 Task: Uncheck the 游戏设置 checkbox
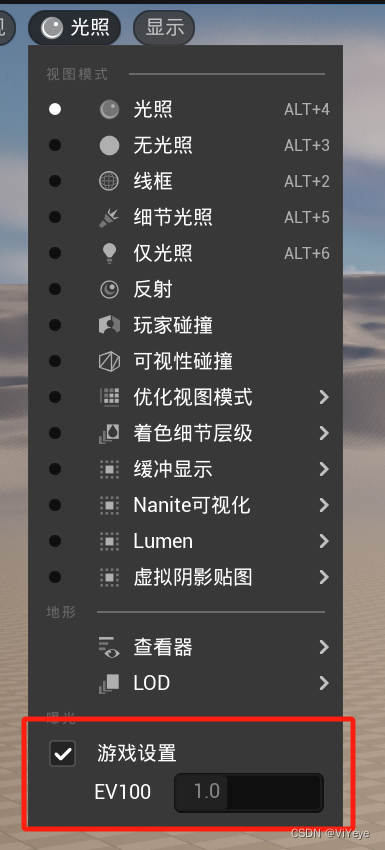pos(62,754)
